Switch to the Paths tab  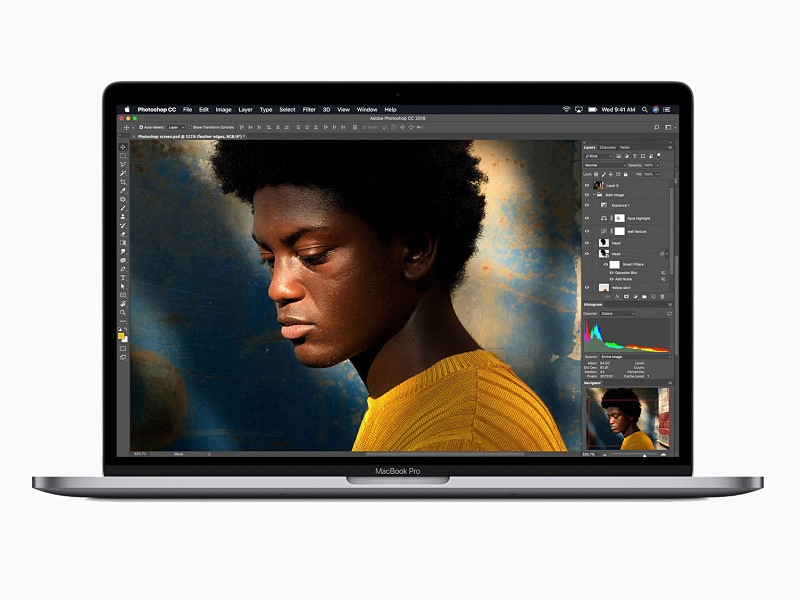[625, 147]
